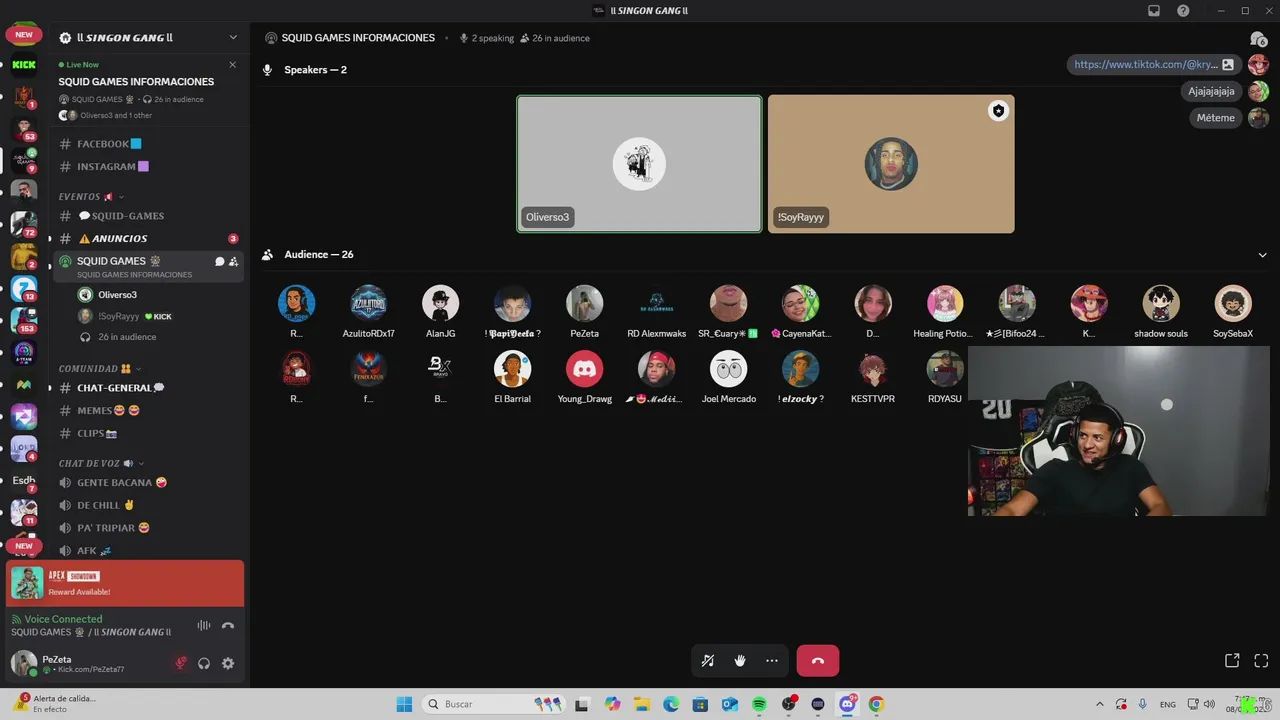Screen dimensions: 1280x720
Task: Open Discord taskbar icon
Action: (x=847, y=704)
